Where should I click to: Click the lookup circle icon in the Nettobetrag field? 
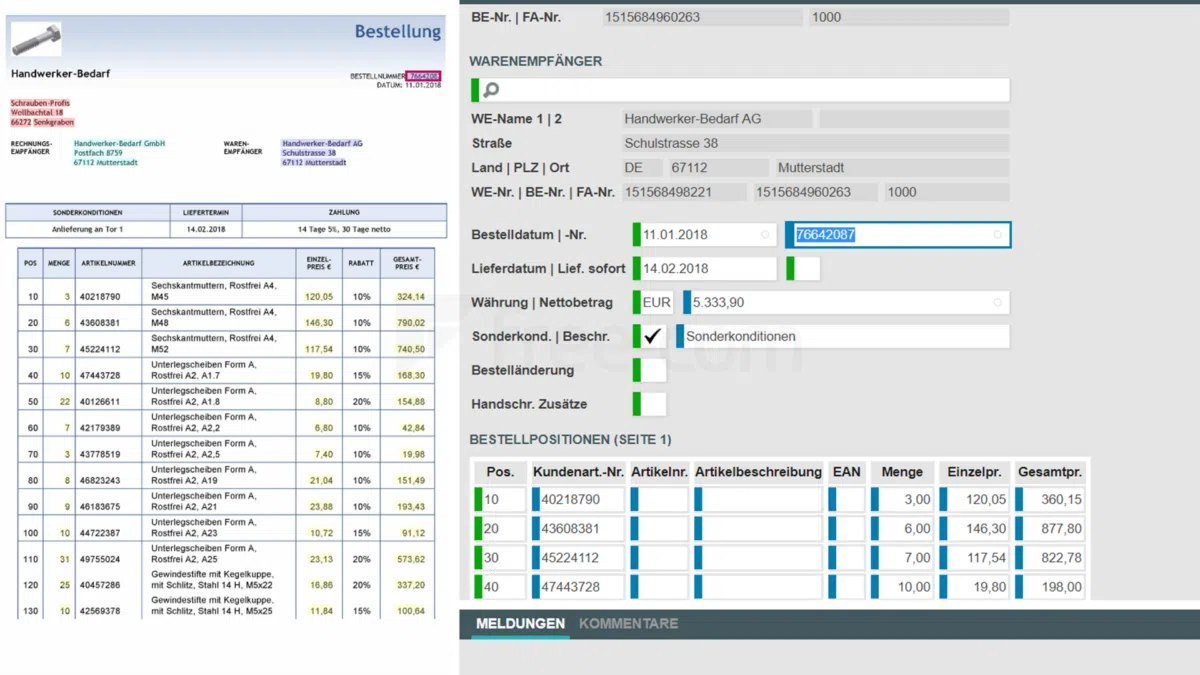point(1000,302)
